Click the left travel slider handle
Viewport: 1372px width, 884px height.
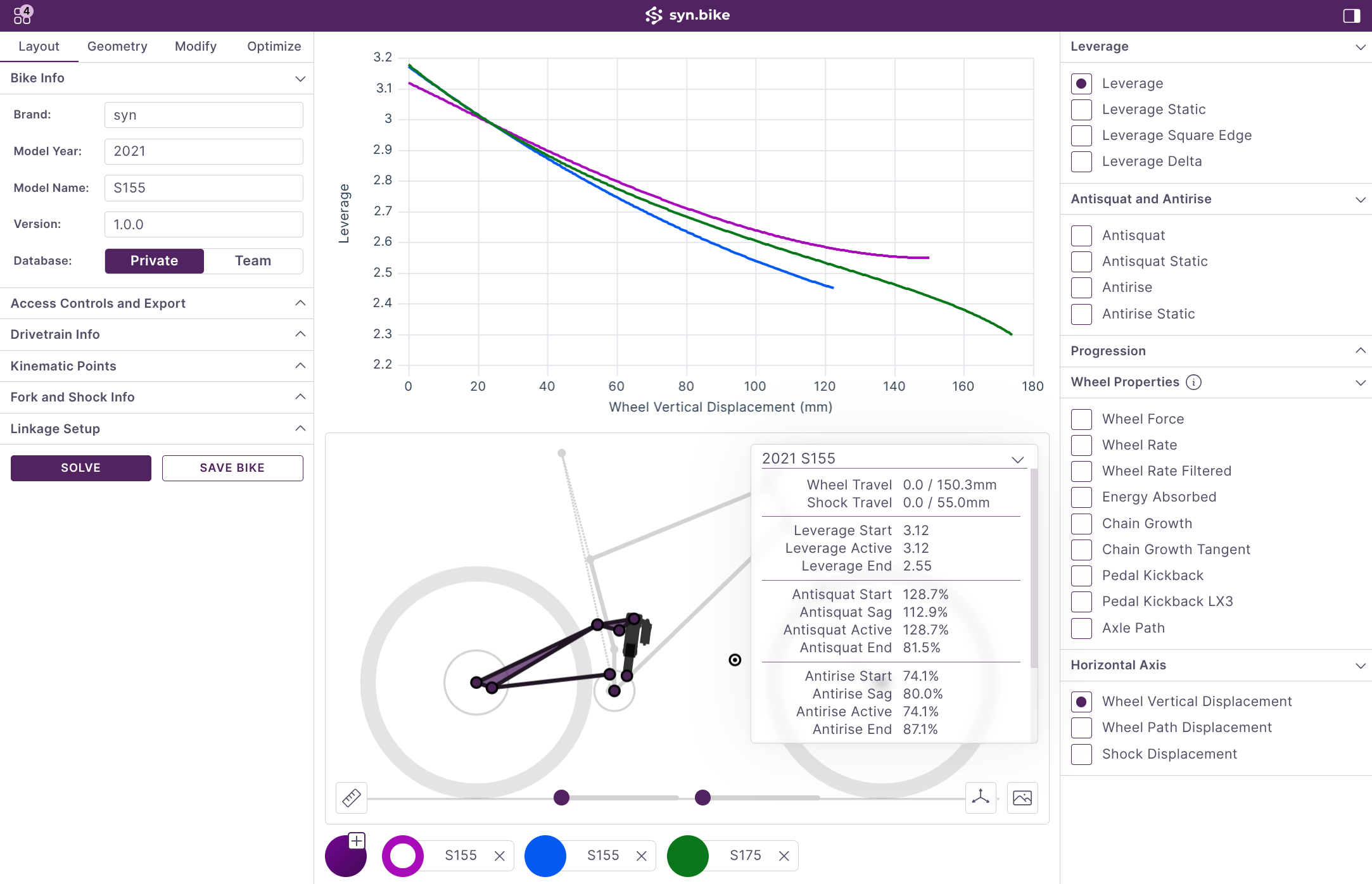561,798
